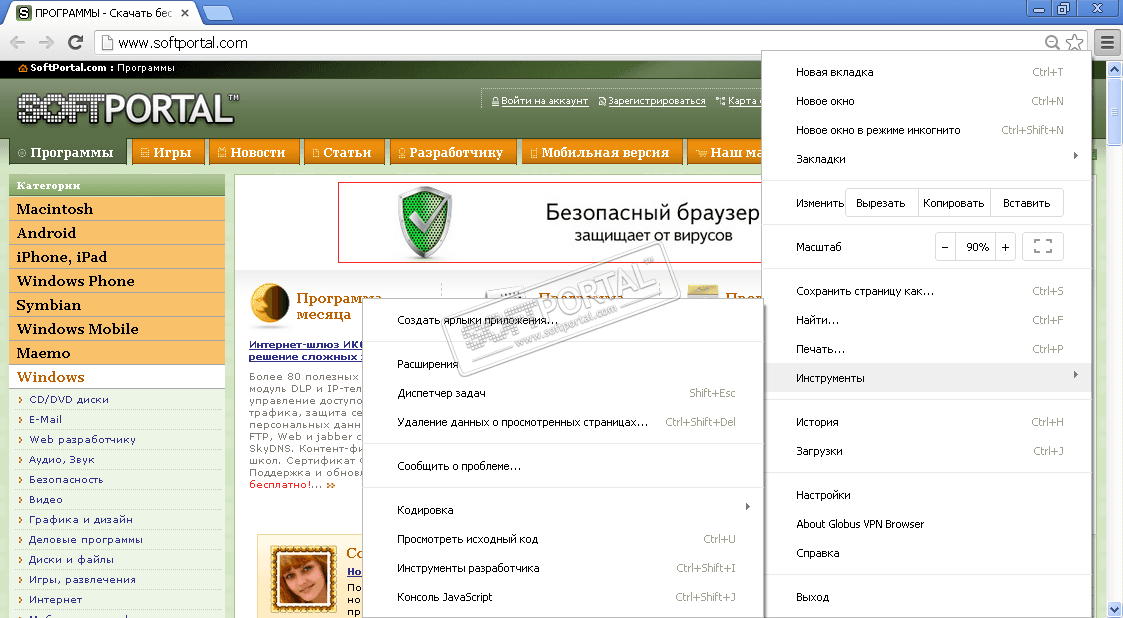Open About Globus VPN Browser

[x=928, y=524]
